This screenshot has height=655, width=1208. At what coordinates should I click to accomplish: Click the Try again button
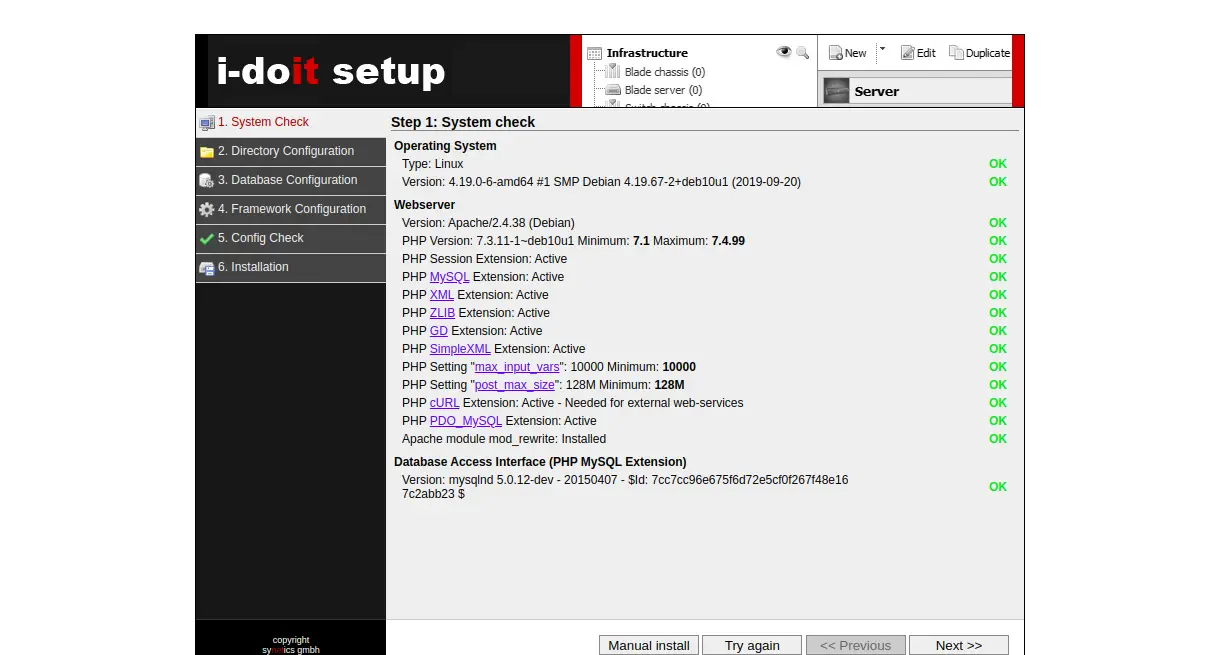(752, 645)
